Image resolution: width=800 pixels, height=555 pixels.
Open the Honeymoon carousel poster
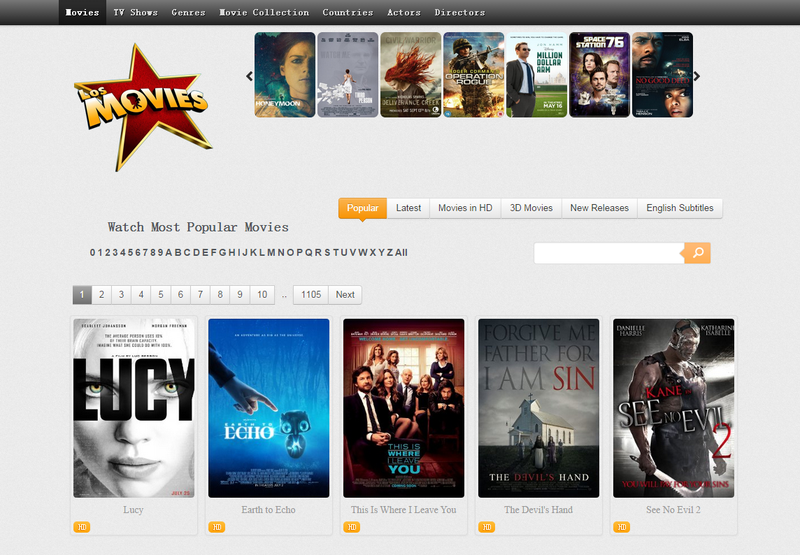[x=285, y=75]
